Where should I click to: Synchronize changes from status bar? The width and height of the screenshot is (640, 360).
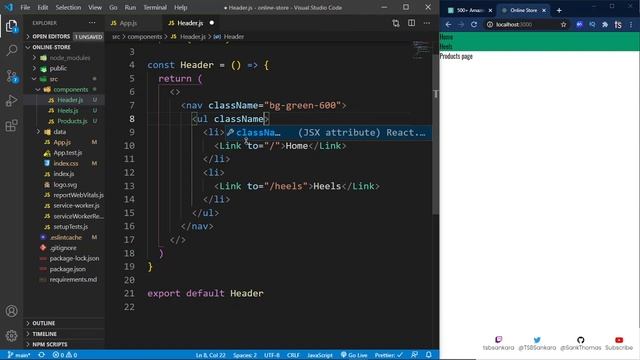click(x=42, y=355)
